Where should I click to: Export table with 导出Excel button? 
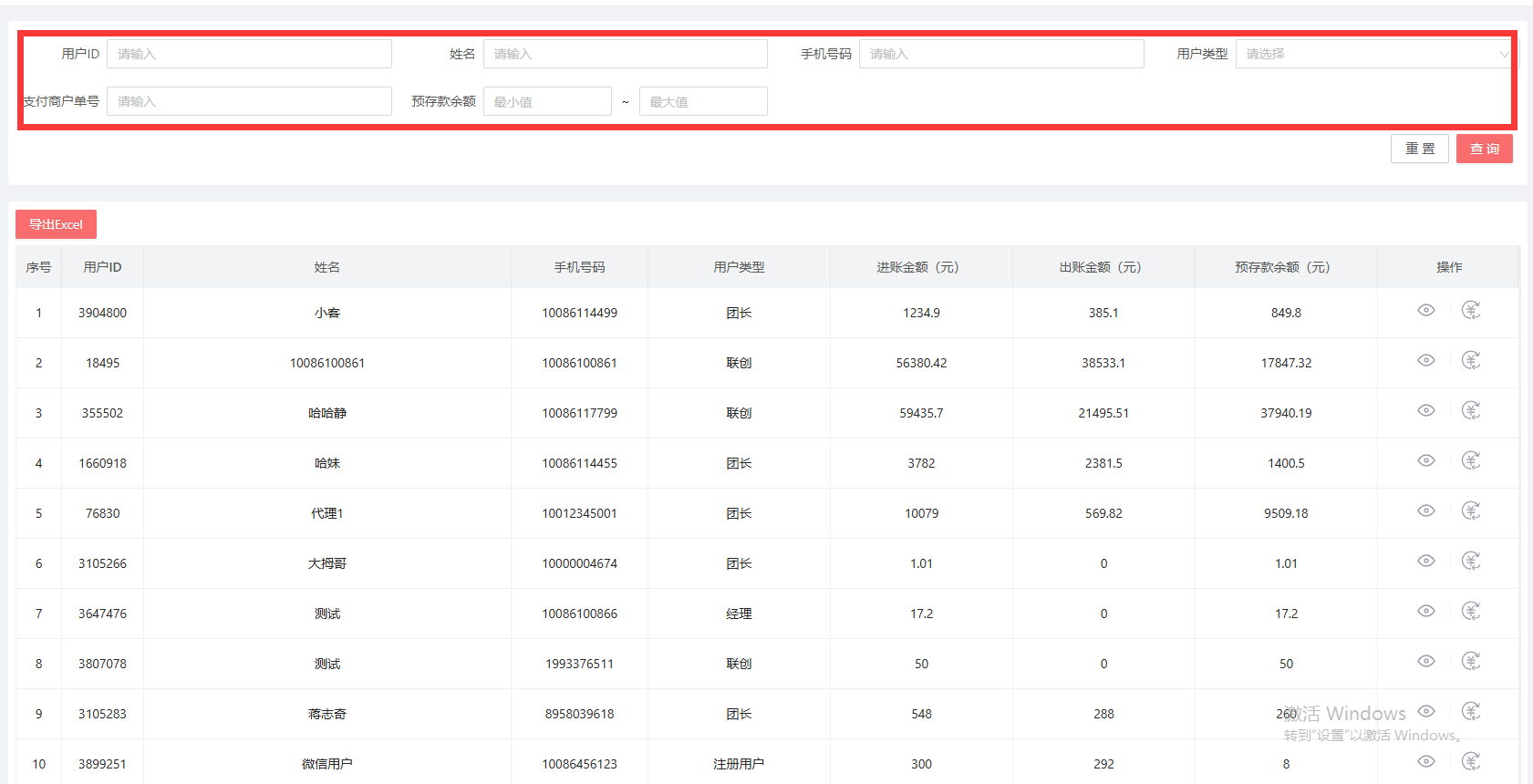(x=56, y=224)
